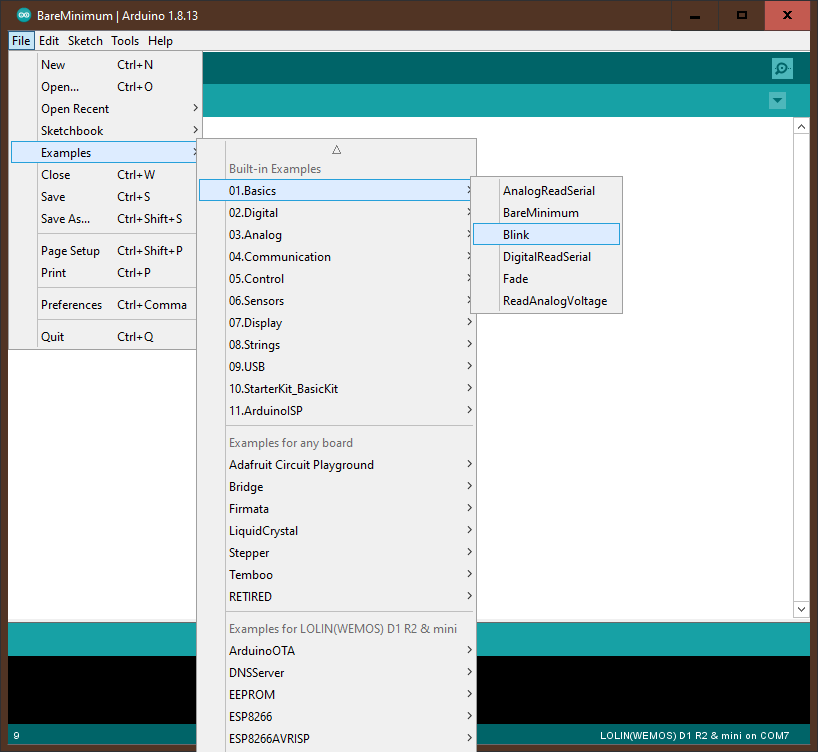Maximize the Arduino window
818x752 pixels.
pyautogui.click(x=741, y=16)
